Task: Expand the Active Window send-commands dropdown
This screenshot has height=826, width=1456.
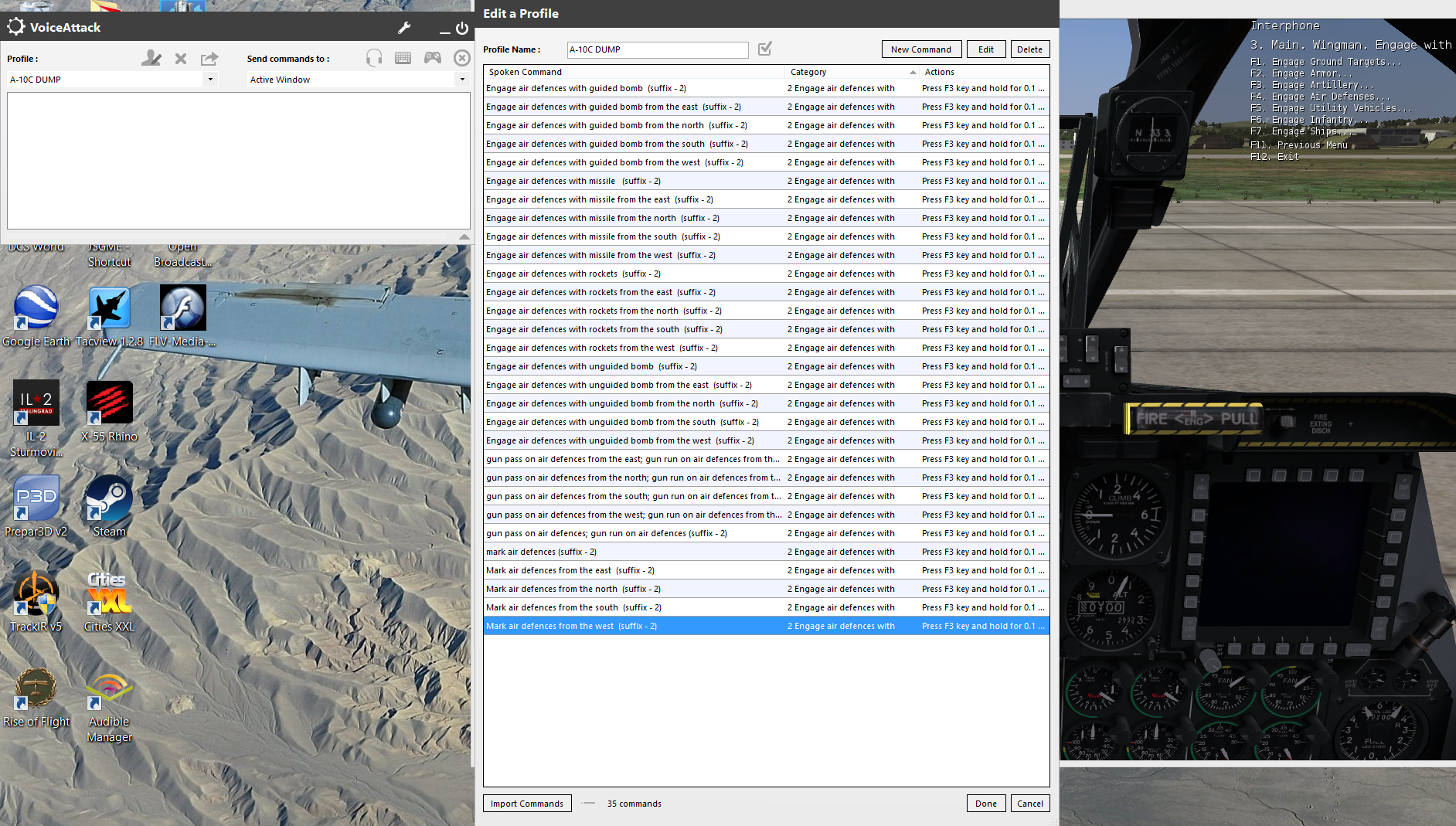Action: (x=462, y=79)
